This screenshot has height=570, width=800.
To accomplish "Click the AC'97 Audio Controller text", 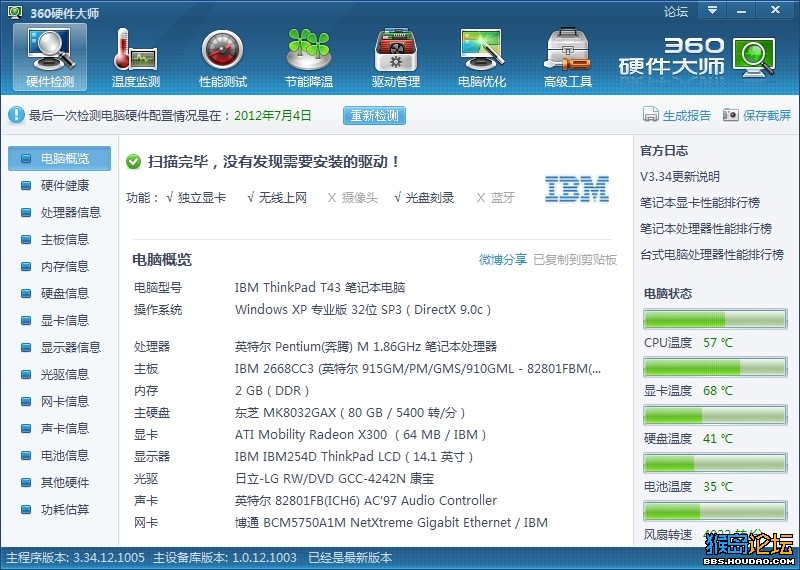I will (366, 501).
